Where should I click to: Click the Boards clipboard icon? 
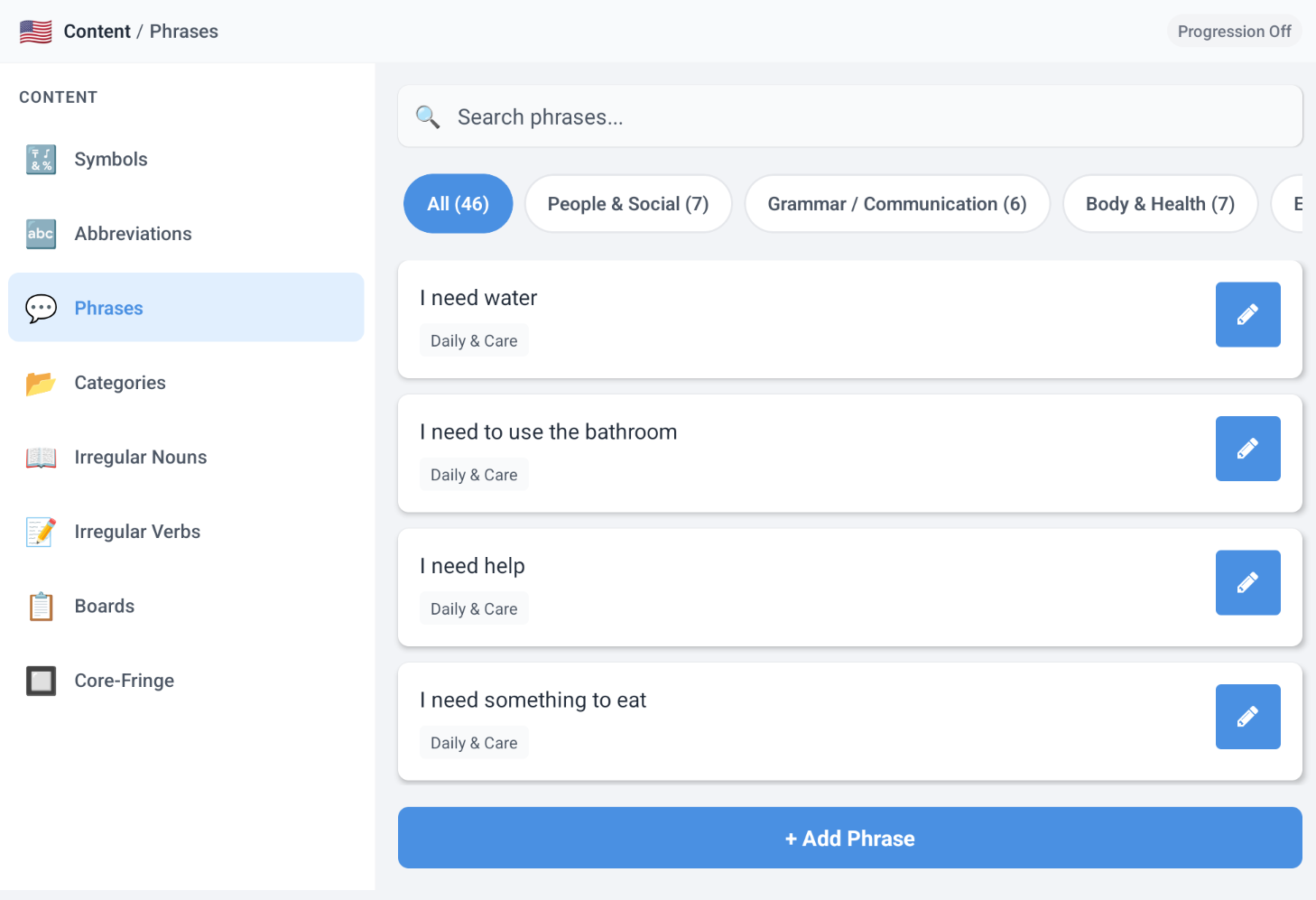pos(41,607)
